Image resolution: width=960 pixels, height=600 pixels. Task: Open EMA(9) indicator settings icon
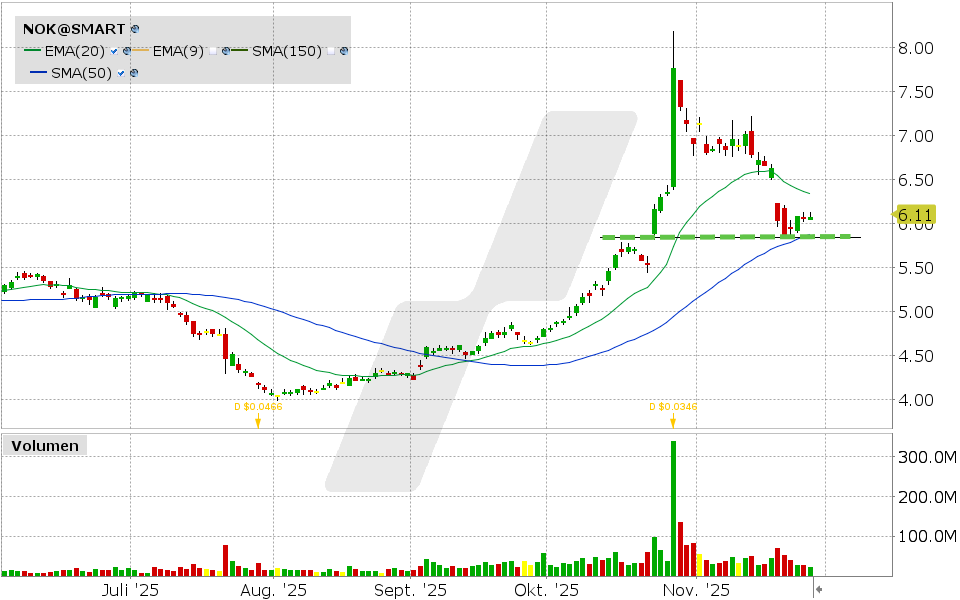pos(226,50)
